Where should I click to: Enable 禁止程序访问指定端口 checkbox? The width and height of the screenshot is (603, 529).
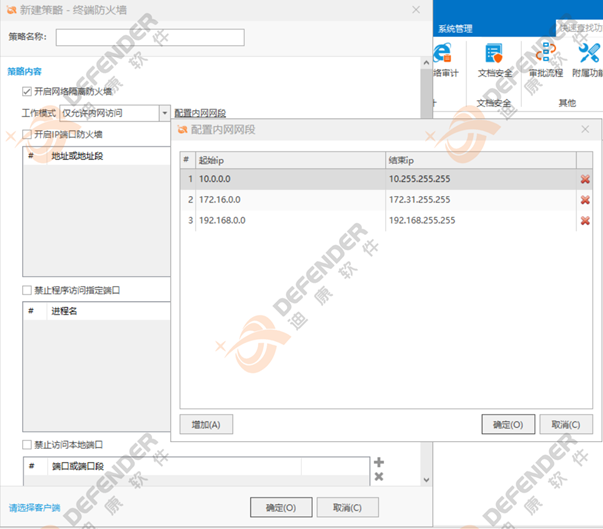pos(27,290)
